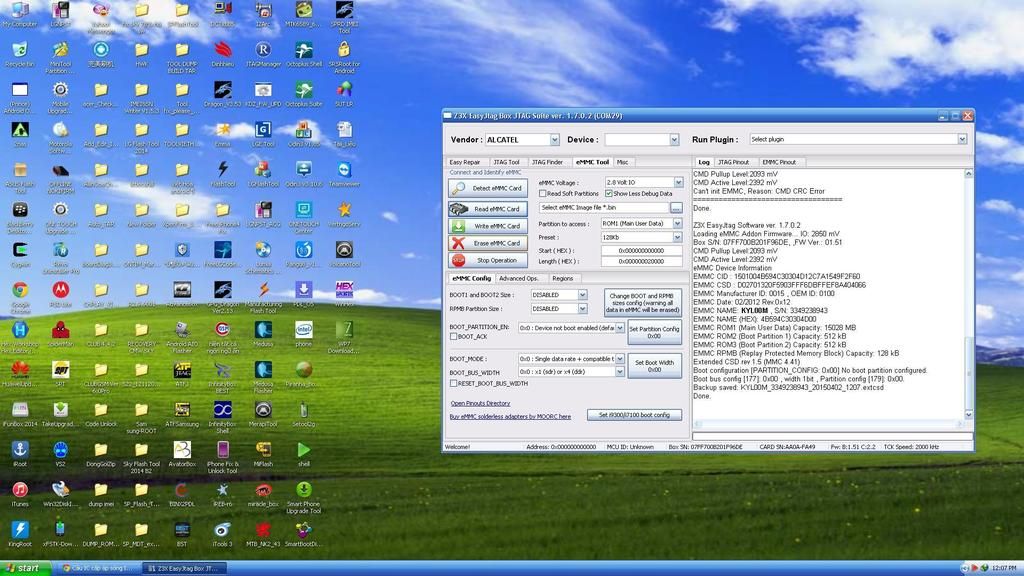This screenshot has height=576, width=1024.
Task: Click the Select eMMC Image file field
Action: [604, 208]
